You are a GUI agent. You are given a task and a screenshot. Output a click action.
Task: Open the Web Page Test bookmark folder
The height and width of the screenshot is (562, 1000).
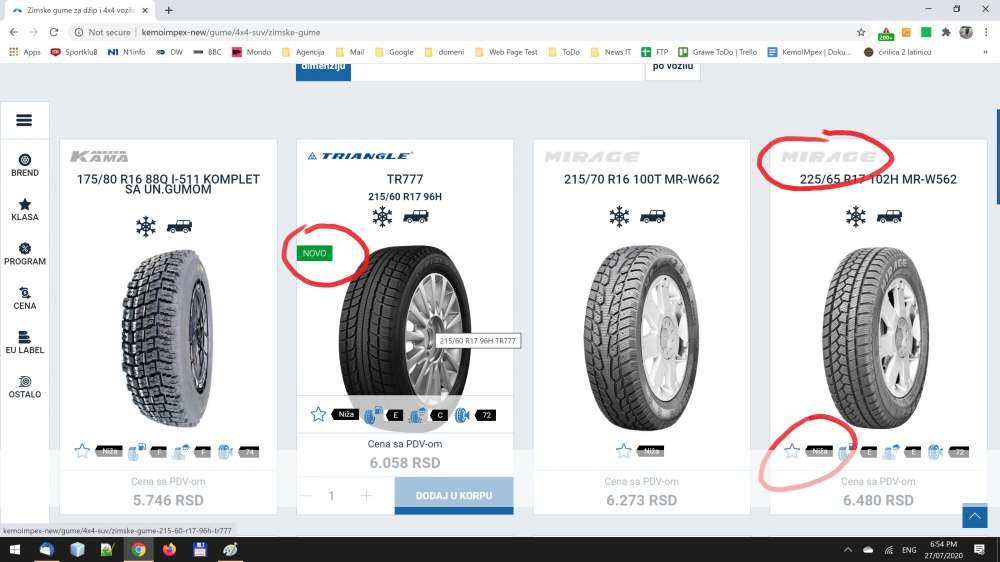(x=506, y=52)
